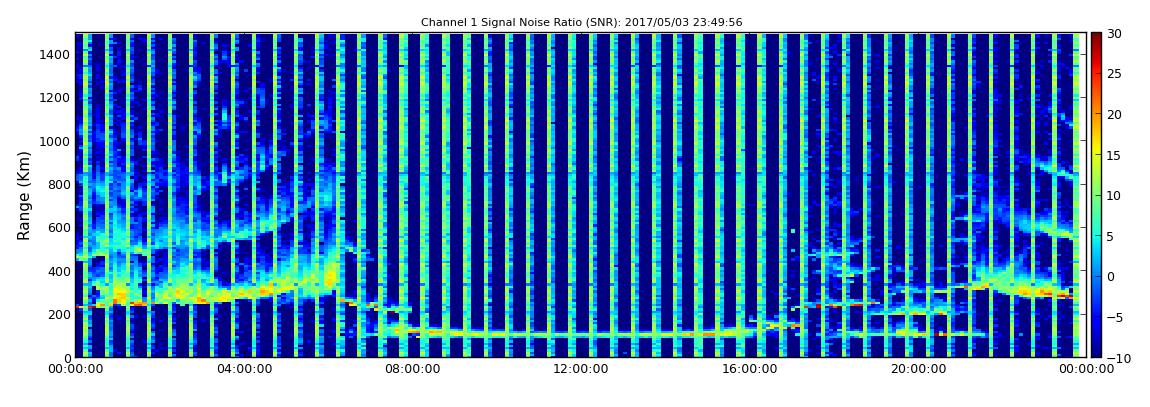Click the 400 range tick label
This screenshot has height=407, width=1150.
coord(58,271)
